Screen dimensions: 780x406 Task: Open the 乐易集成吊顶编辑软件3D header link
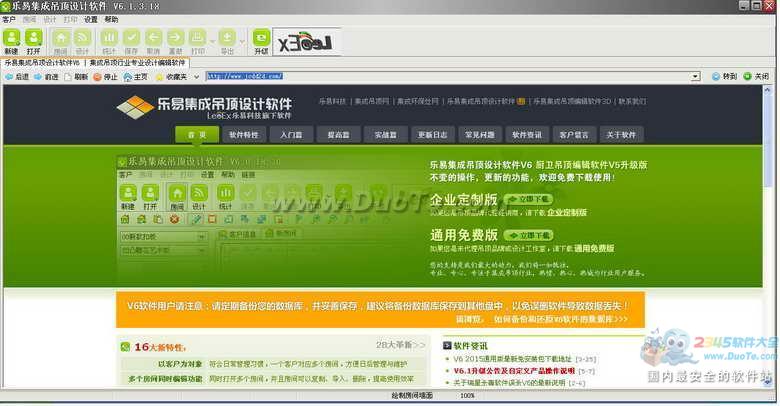572,101
